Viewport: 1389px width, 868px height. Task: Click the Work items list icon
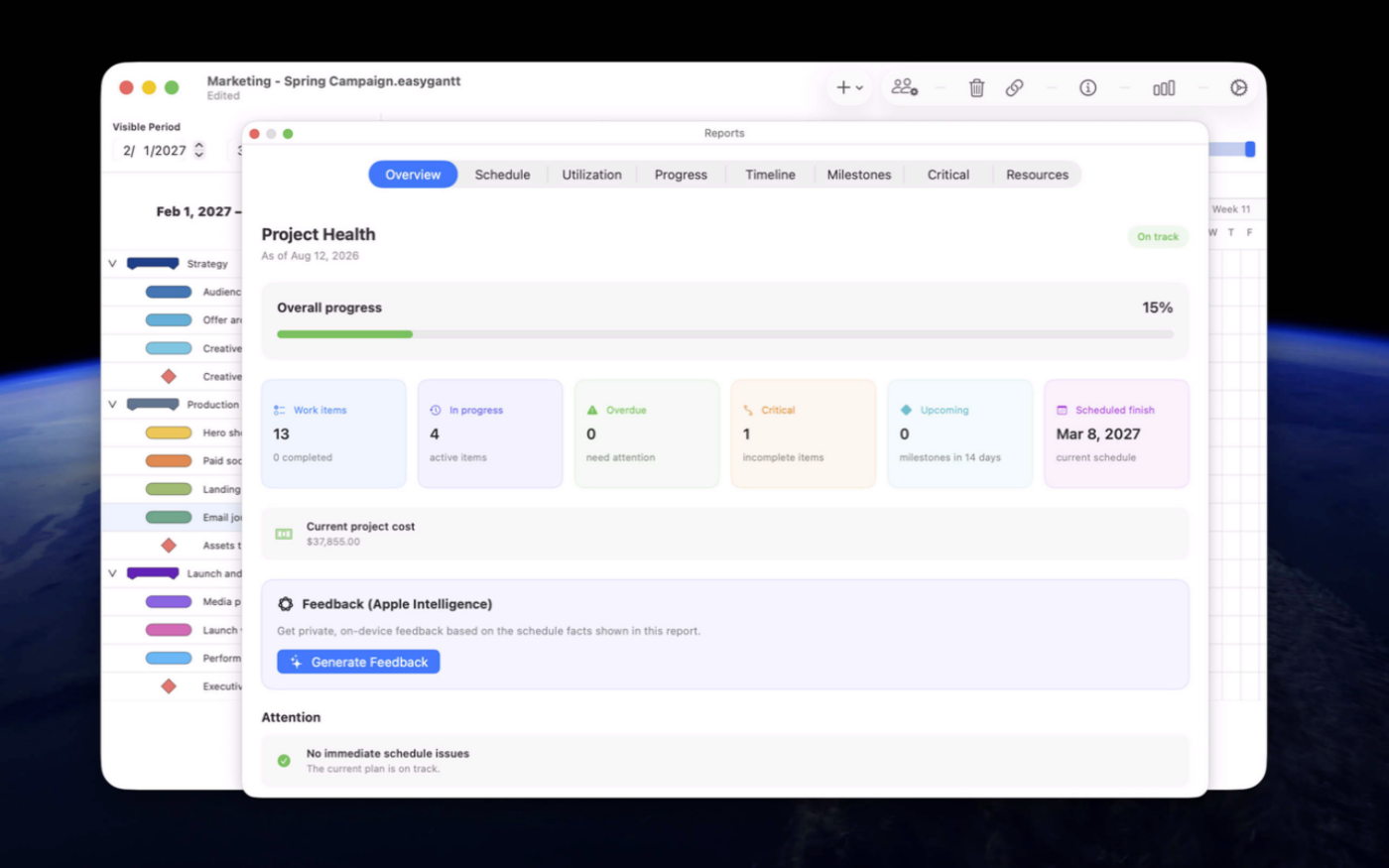(x=280, y=410)
